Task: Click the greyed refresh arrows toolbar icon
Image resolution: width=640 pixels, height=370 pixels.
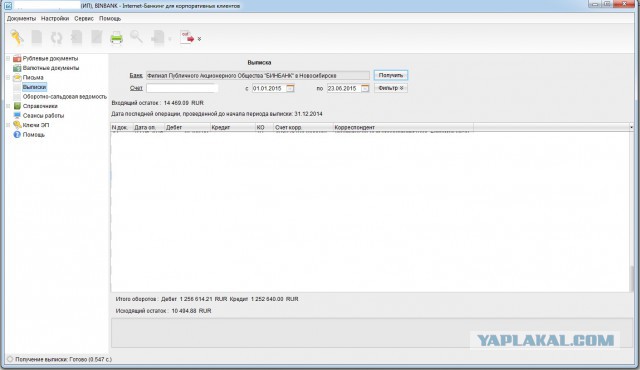Action: [x=56, y=38]
